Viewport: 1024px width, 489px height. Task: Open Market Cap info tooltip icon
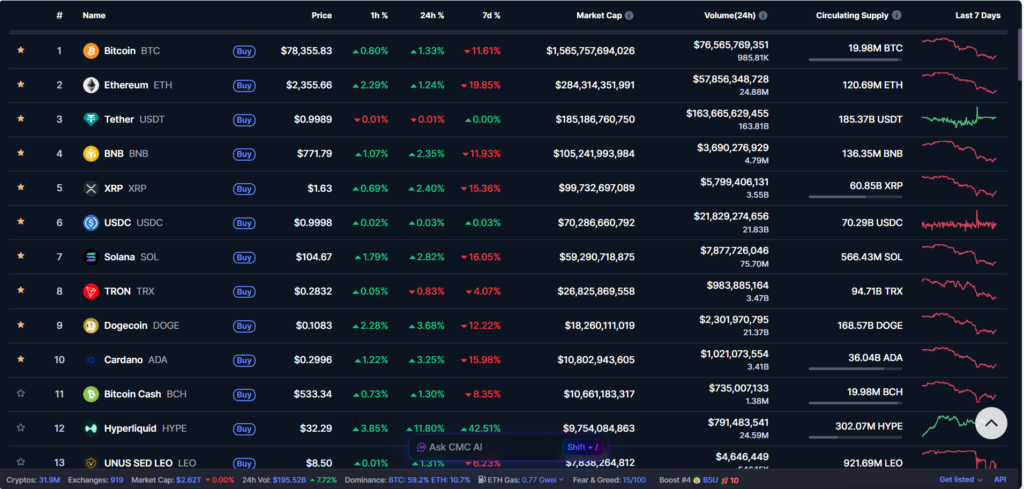[629, 16]
